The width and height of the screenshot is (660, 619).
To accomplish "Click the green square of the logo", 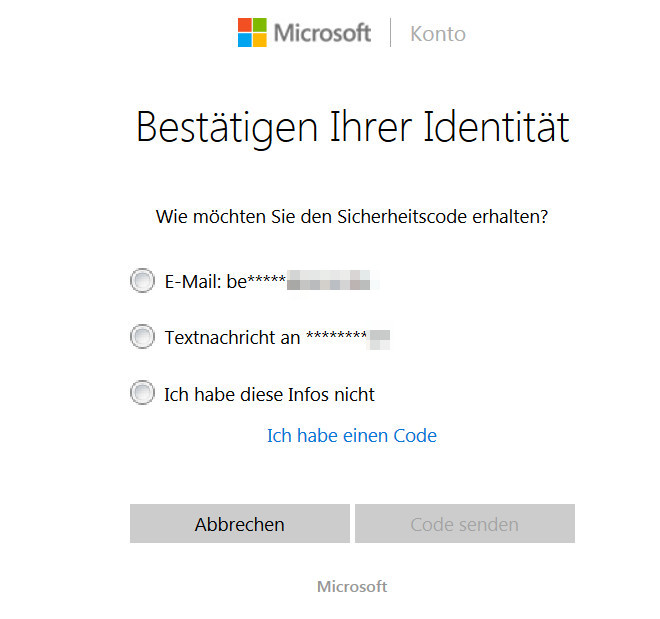I will click(x=260, y=25).
